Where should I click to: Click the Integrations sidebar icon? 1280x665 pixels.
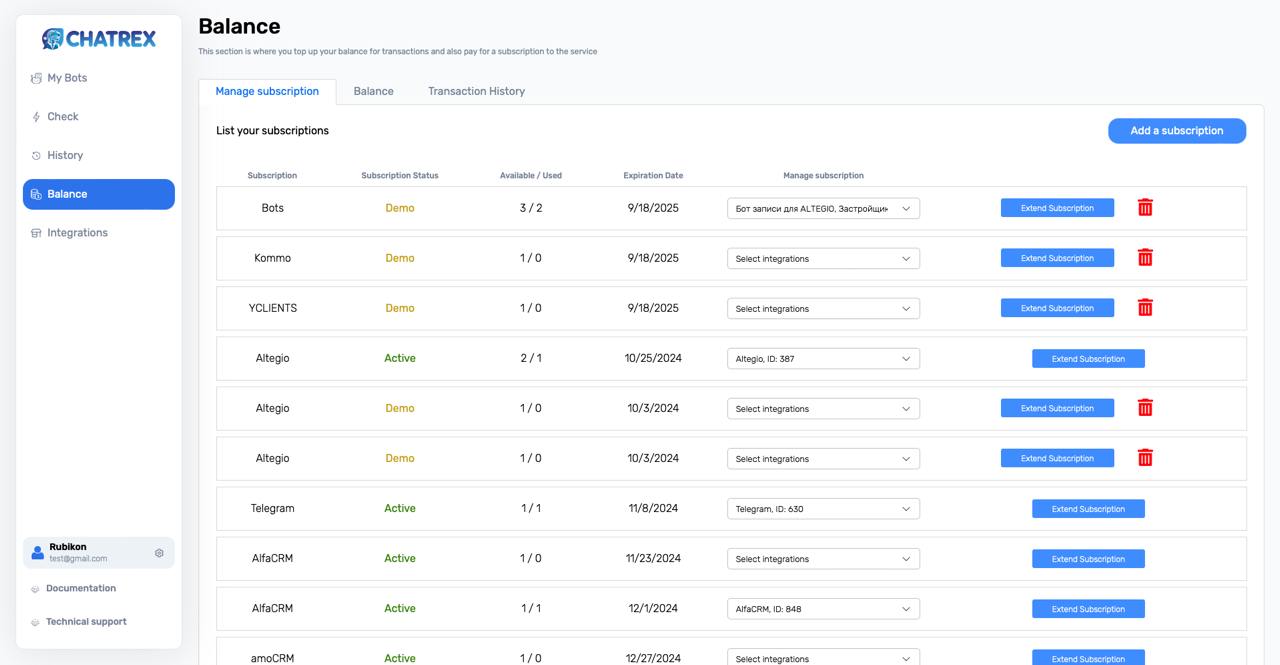[x=36, y=233]
